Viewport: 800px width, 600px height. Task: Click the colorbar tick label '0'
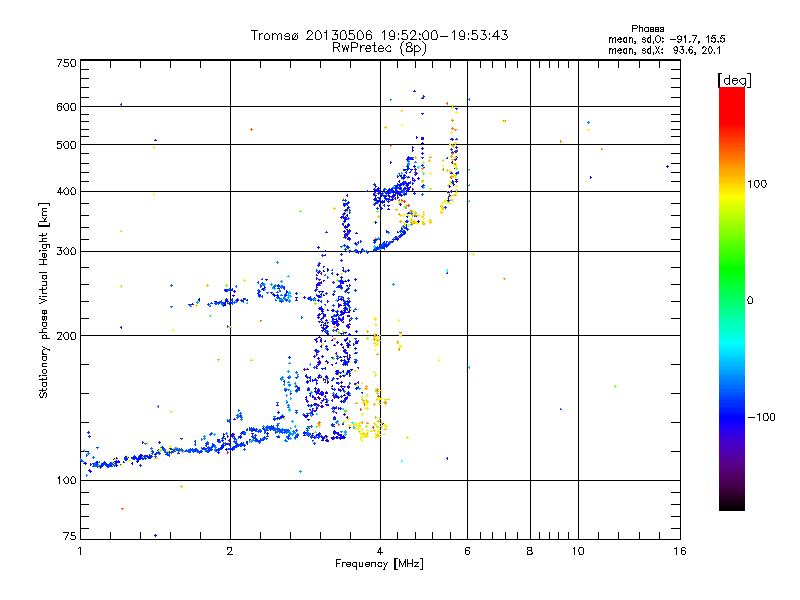(x=750, y=301)
